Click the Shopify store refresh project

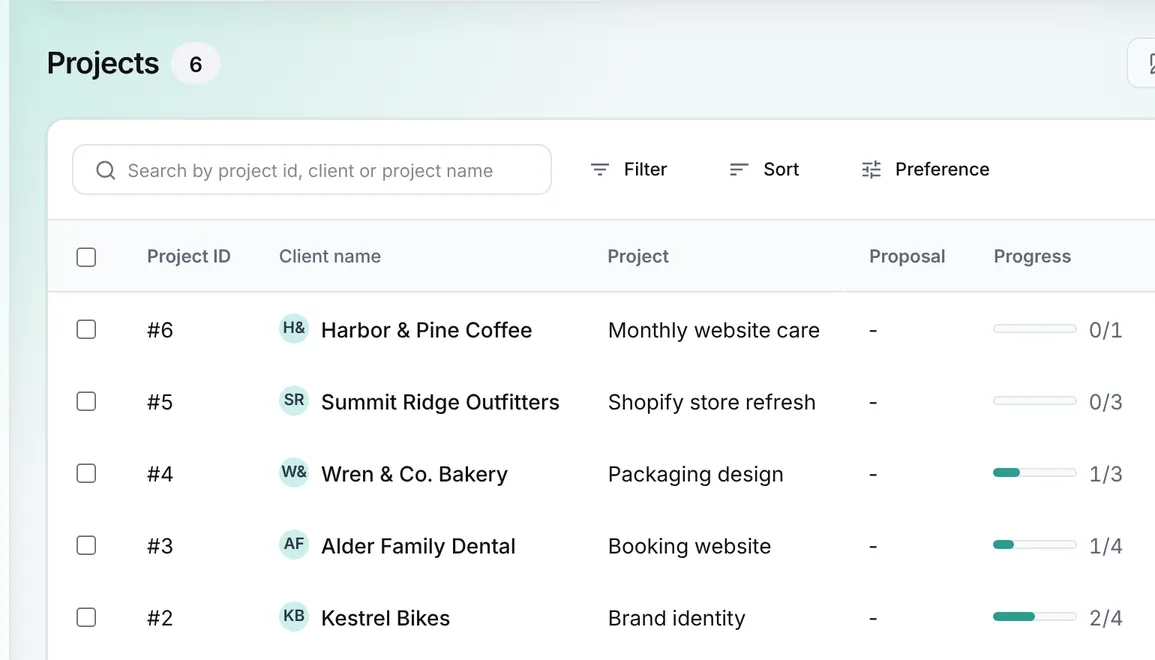pos(712,402)
